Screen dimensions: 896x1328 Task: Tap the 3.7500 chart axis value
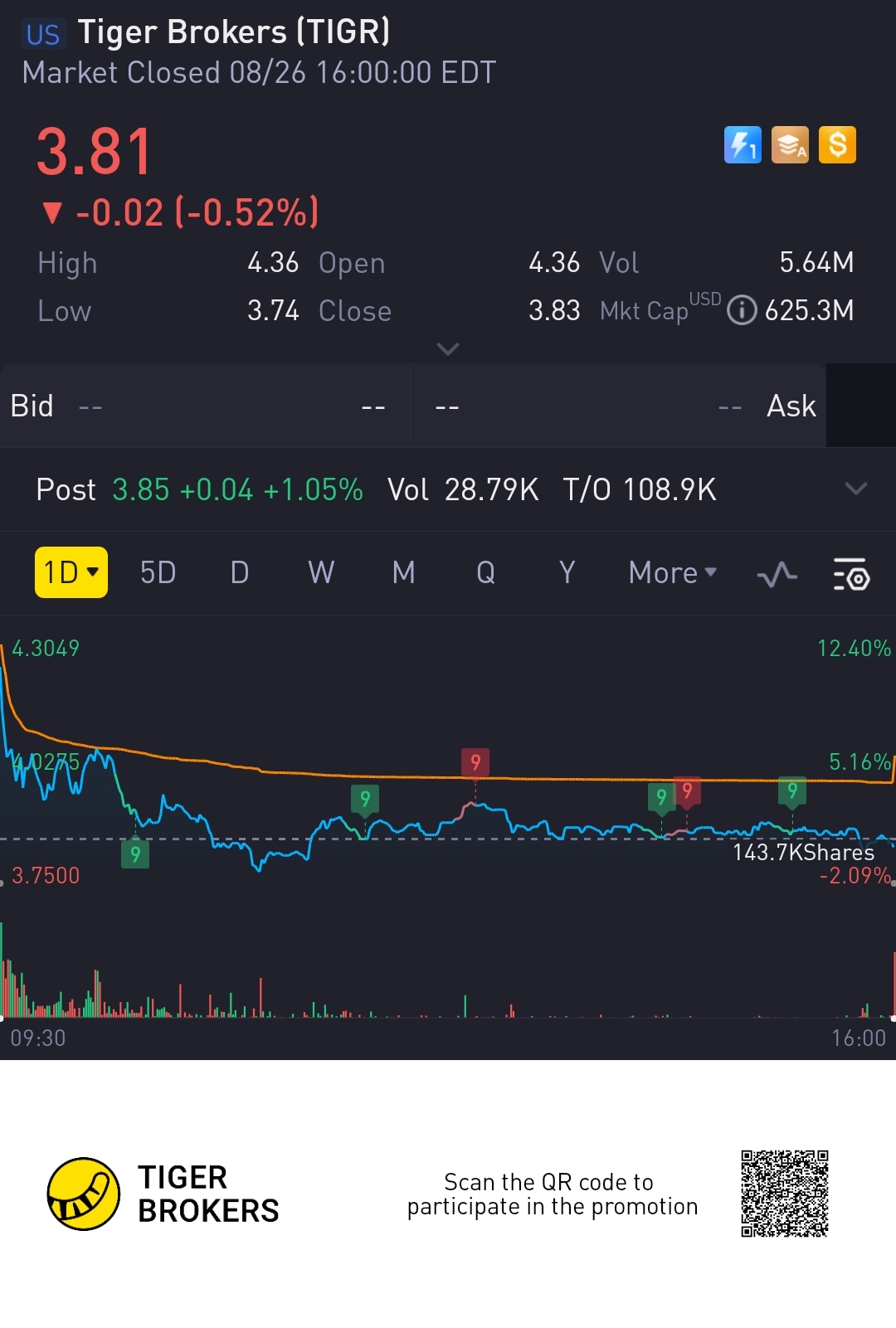click(x=46, y=875)
